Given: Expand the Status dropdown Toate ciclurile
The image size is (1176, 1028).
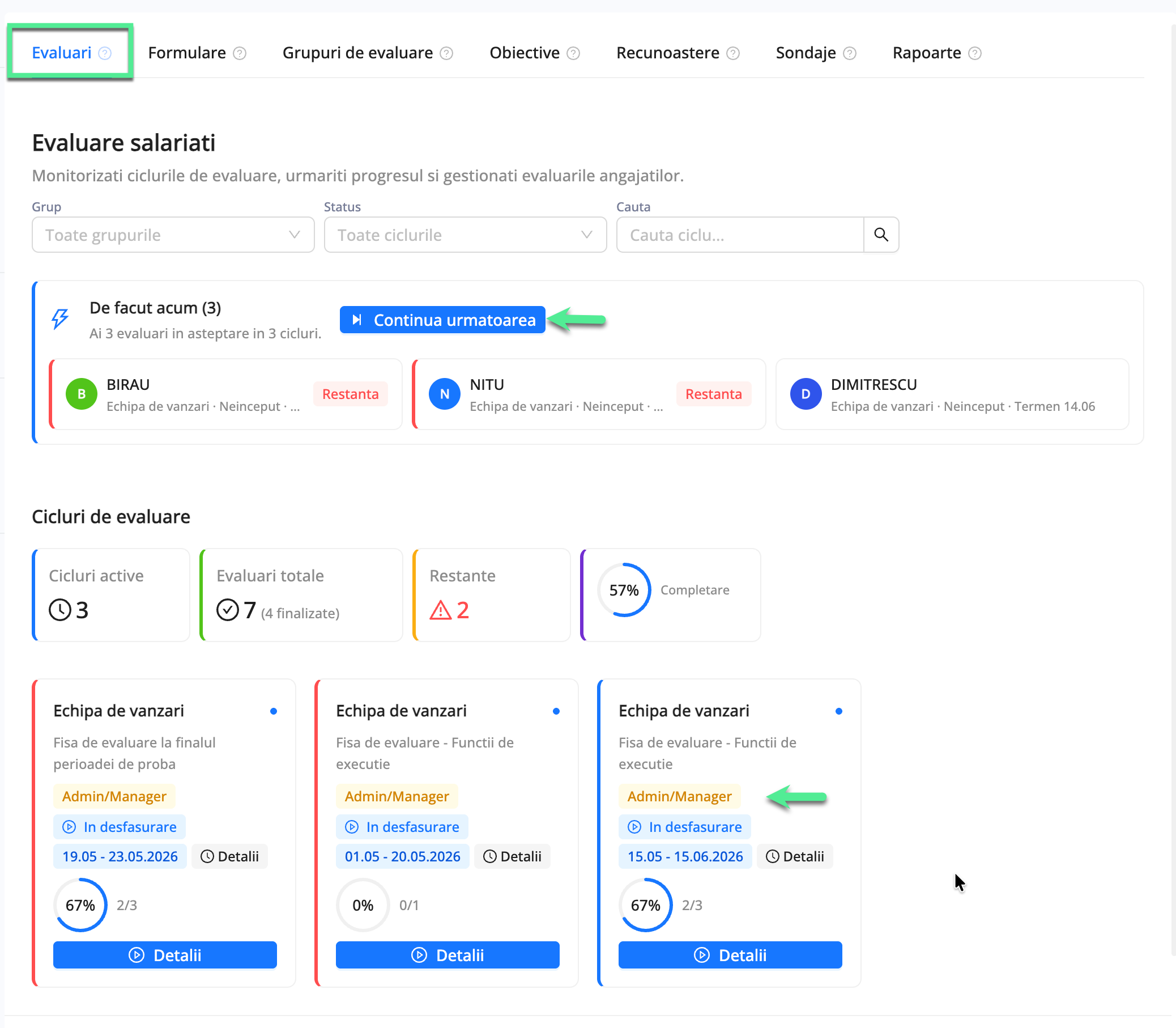Looking at the screenshot, I should pos(465,235).
